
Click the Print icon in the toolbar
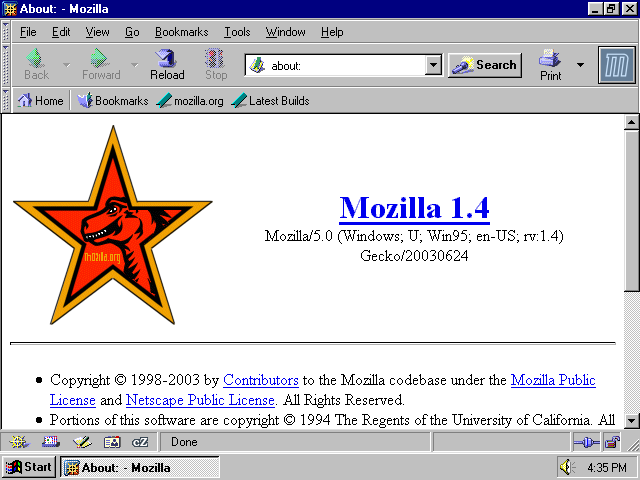point(551,65)
